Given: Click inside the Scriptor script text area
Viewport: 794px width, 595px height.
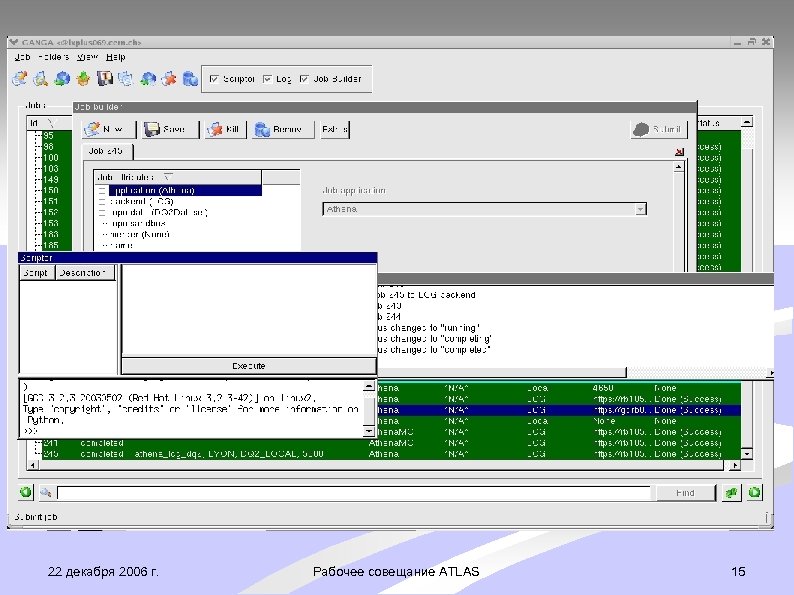Looking at the screenshot, I should pos(249,309).
